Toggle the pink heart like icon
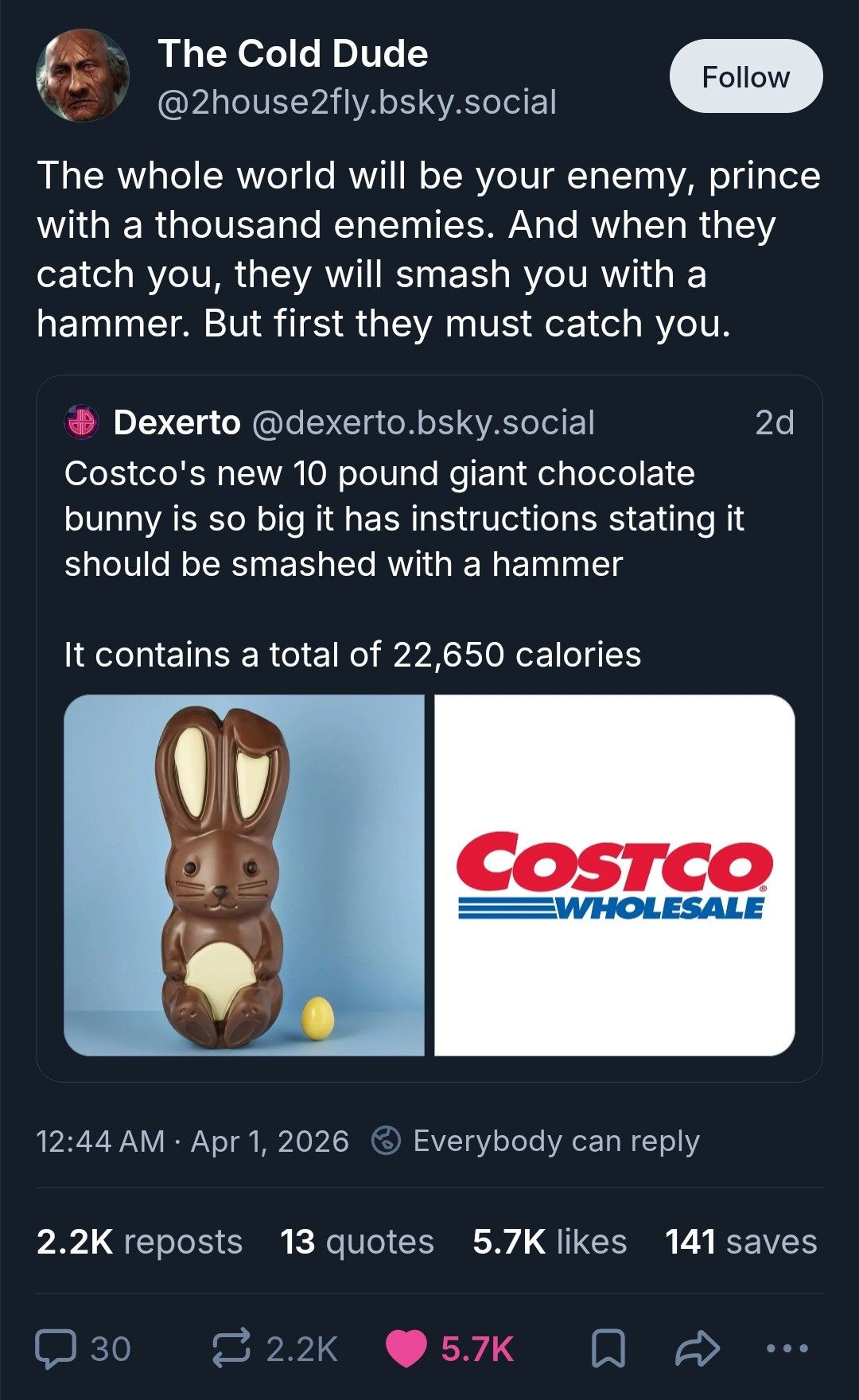This screenshot has width=859, height=1400. (x=406, y=1349)
